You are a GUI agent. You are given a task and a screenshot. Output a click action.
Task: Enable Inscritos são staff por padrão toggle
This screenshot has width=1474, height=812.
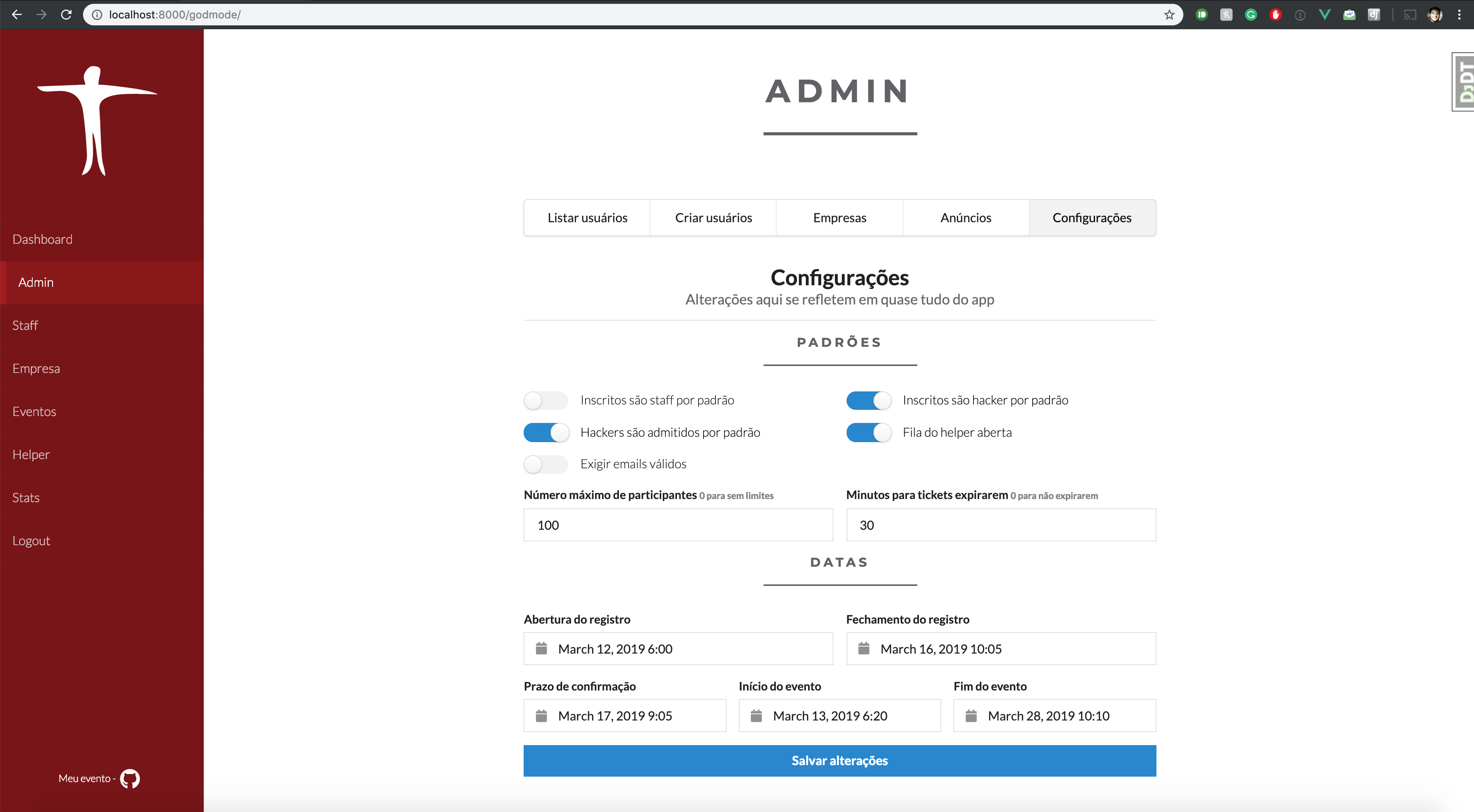[x=545, y=400]
